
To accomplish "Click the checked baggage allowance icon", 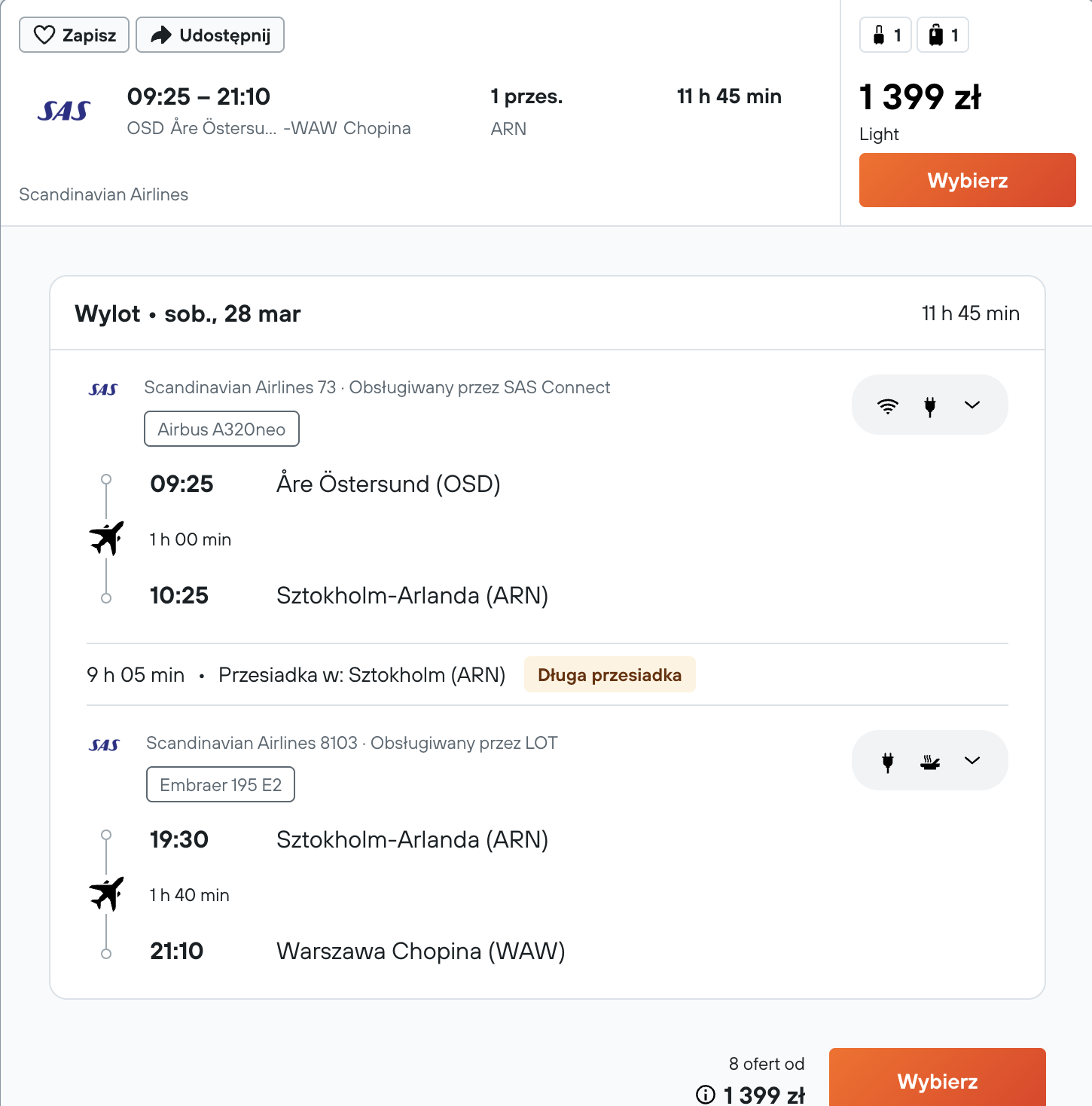I will (x=936, y=35).
